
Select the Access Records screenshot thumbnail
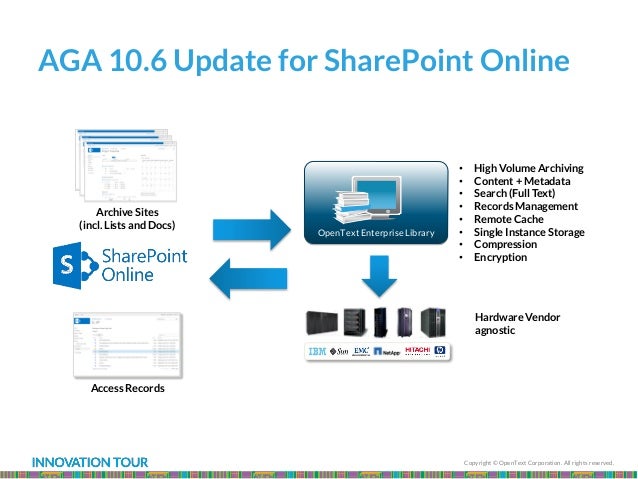(128, 345)
